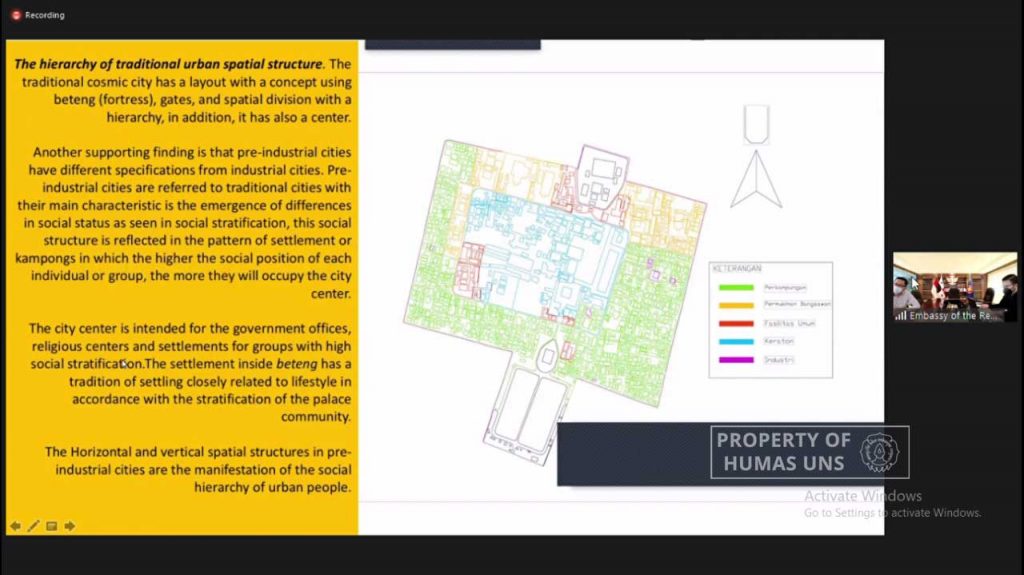Click the green Perkampungan legend swatch
Screen dimensions: 1024x575
pos(736,288)
